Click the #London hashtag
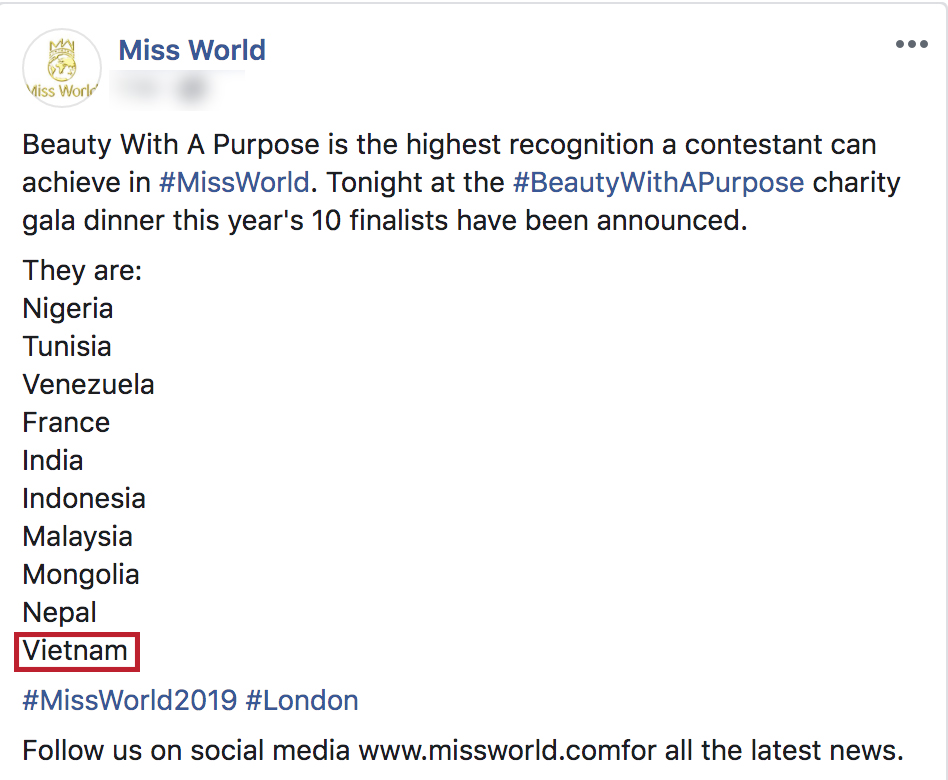 point(302,700)
